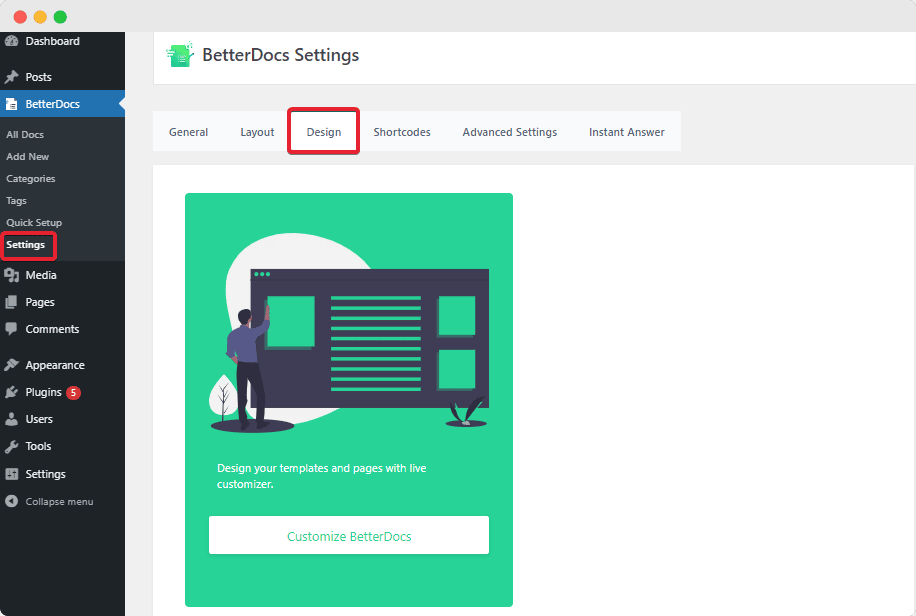Click the customizer illustration image
Viewport: 916px width, 616px height.
[x=349, y=333]
